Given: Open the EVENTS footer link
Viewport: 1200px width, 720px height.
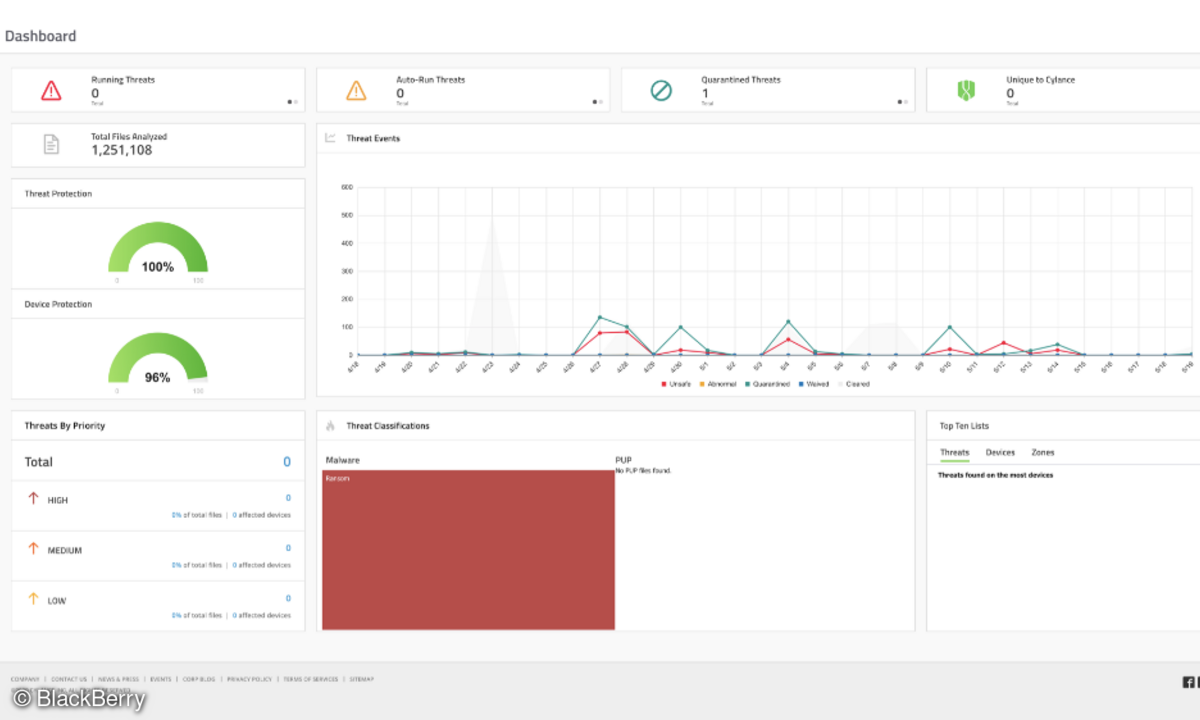Looking at the screenshot, I should (161, 679).
